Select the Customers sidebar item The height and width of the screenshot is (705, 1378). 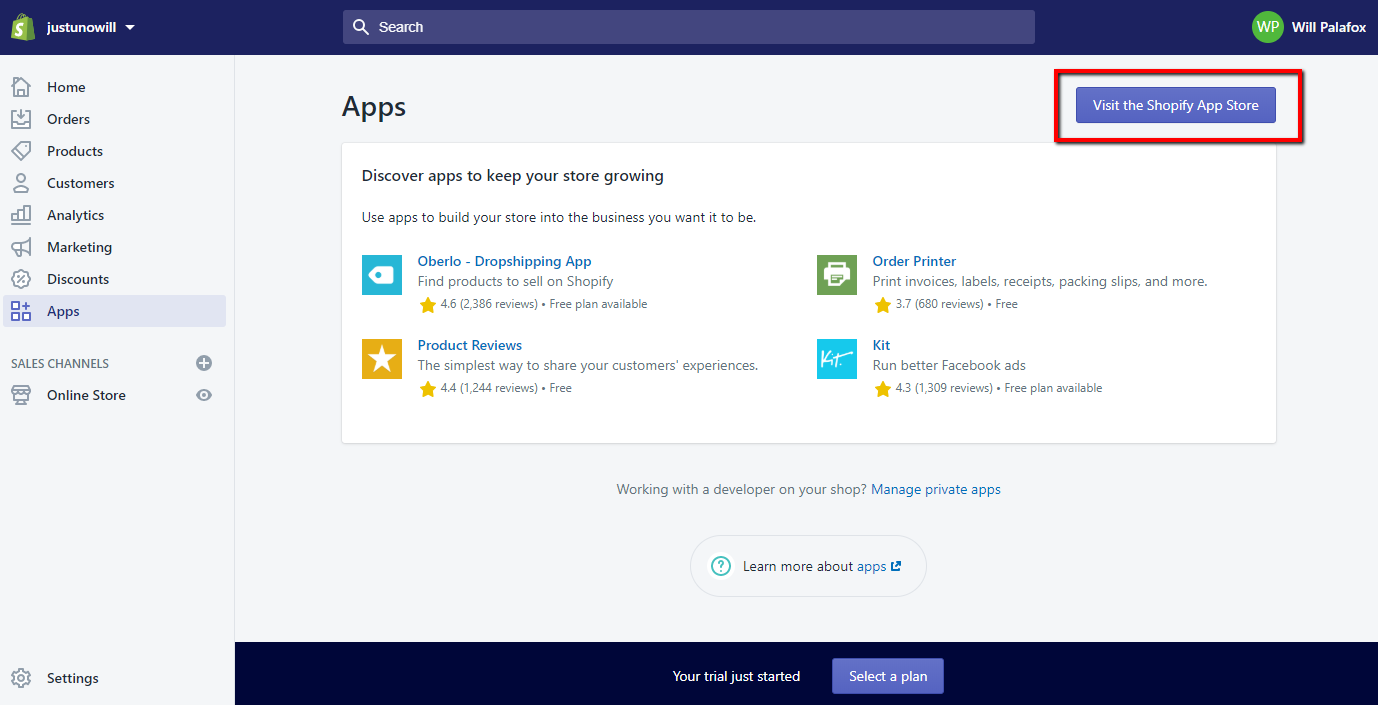point(80,183)
